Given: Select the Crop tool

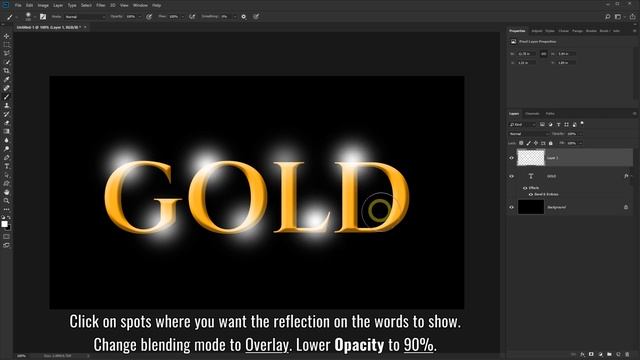Looking at the screenshot, I should pyautogui.click(x=7, y=71).
